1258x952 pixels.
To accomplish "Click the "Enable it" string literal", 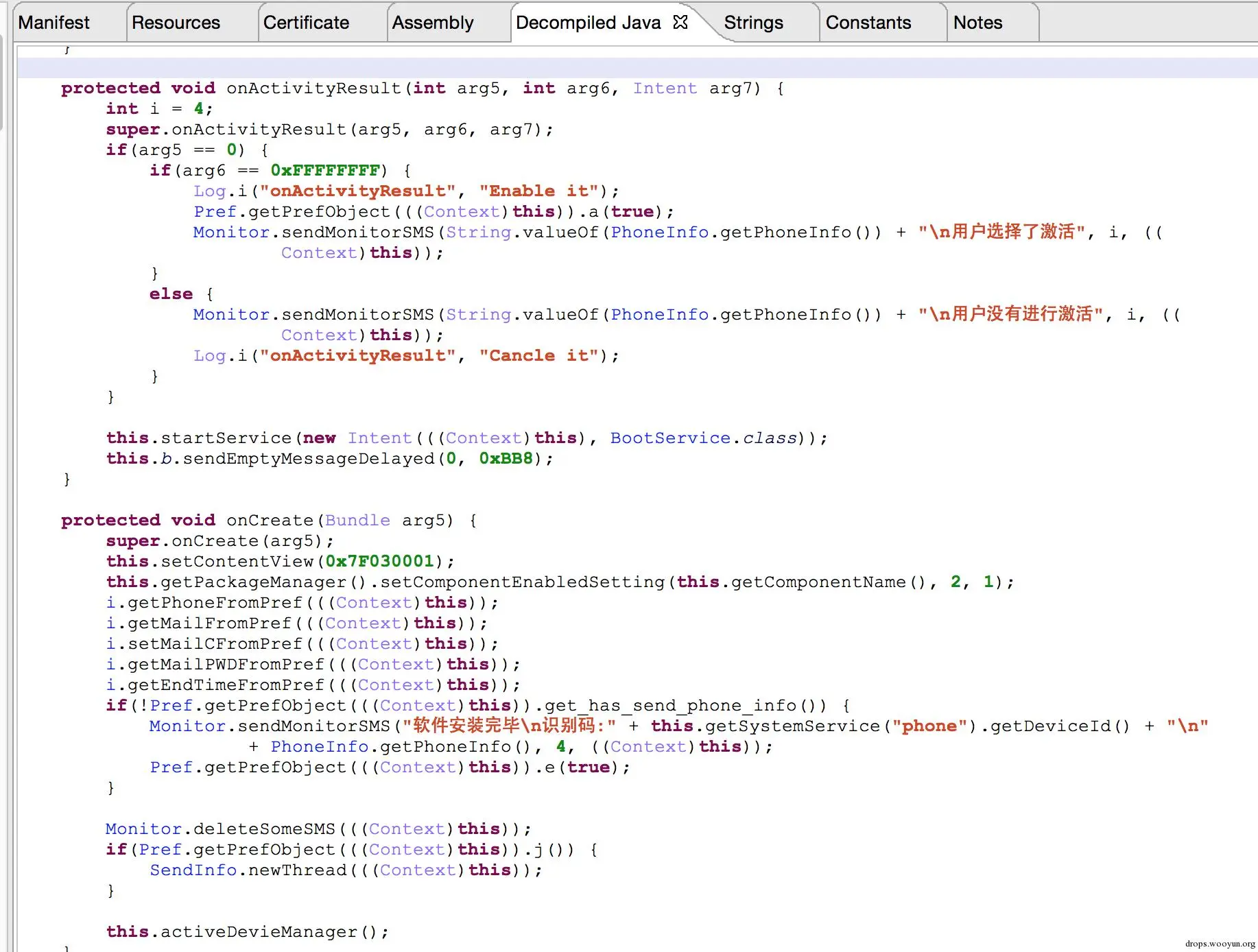I will pyautogui.click(x=538, y=191).
